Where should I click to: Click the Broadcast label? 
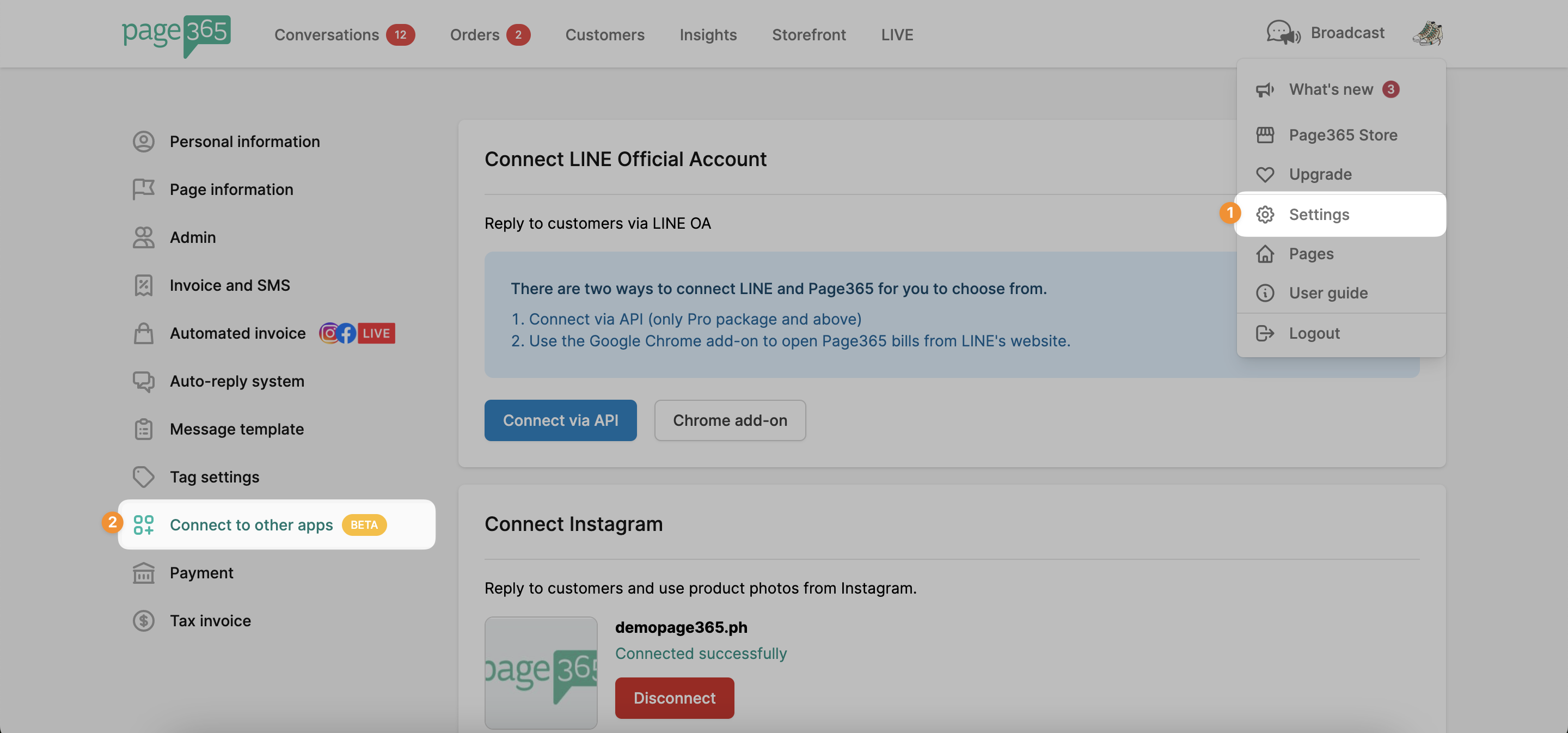[1347, 33]
